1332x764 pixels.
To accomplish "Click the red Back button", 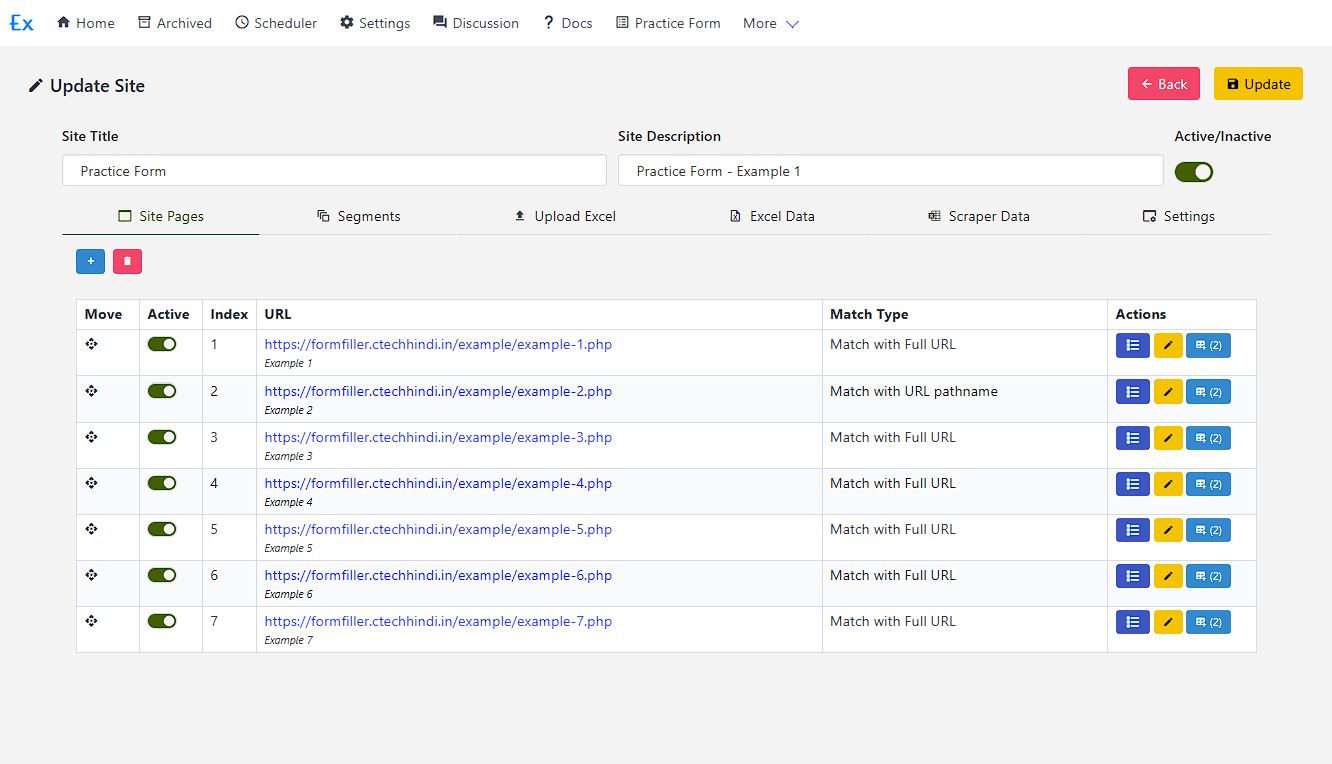I will (x=1163, y=84).
